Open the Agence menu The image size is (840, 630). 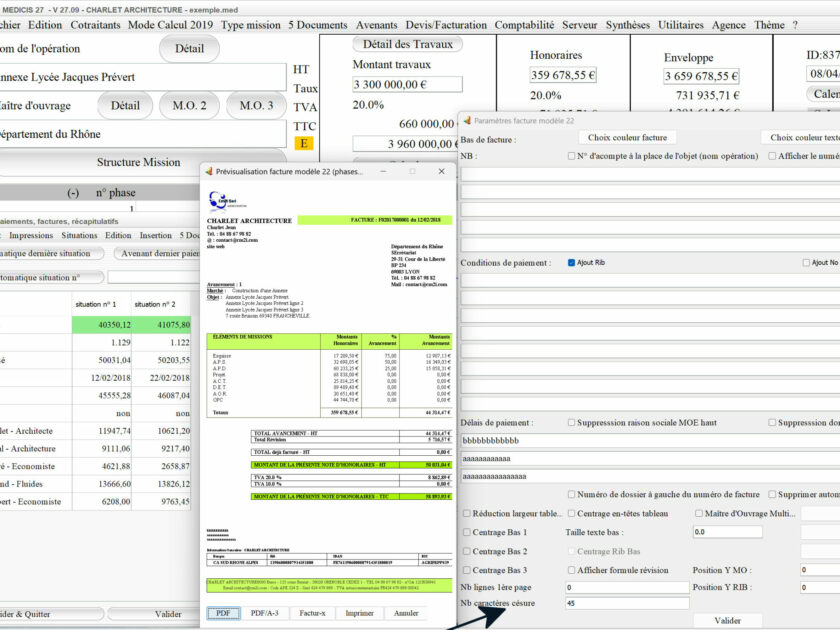(729, 25)
